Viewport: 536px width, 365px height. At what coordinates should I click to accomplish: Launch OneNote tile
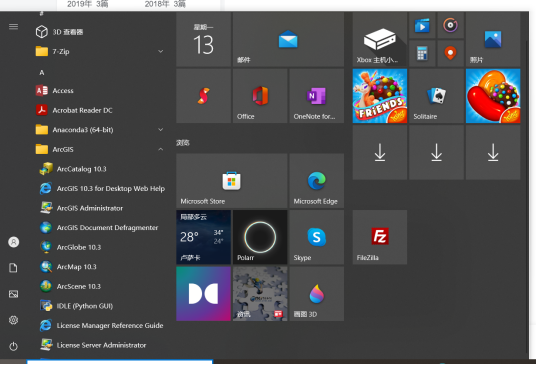(317, 96)
